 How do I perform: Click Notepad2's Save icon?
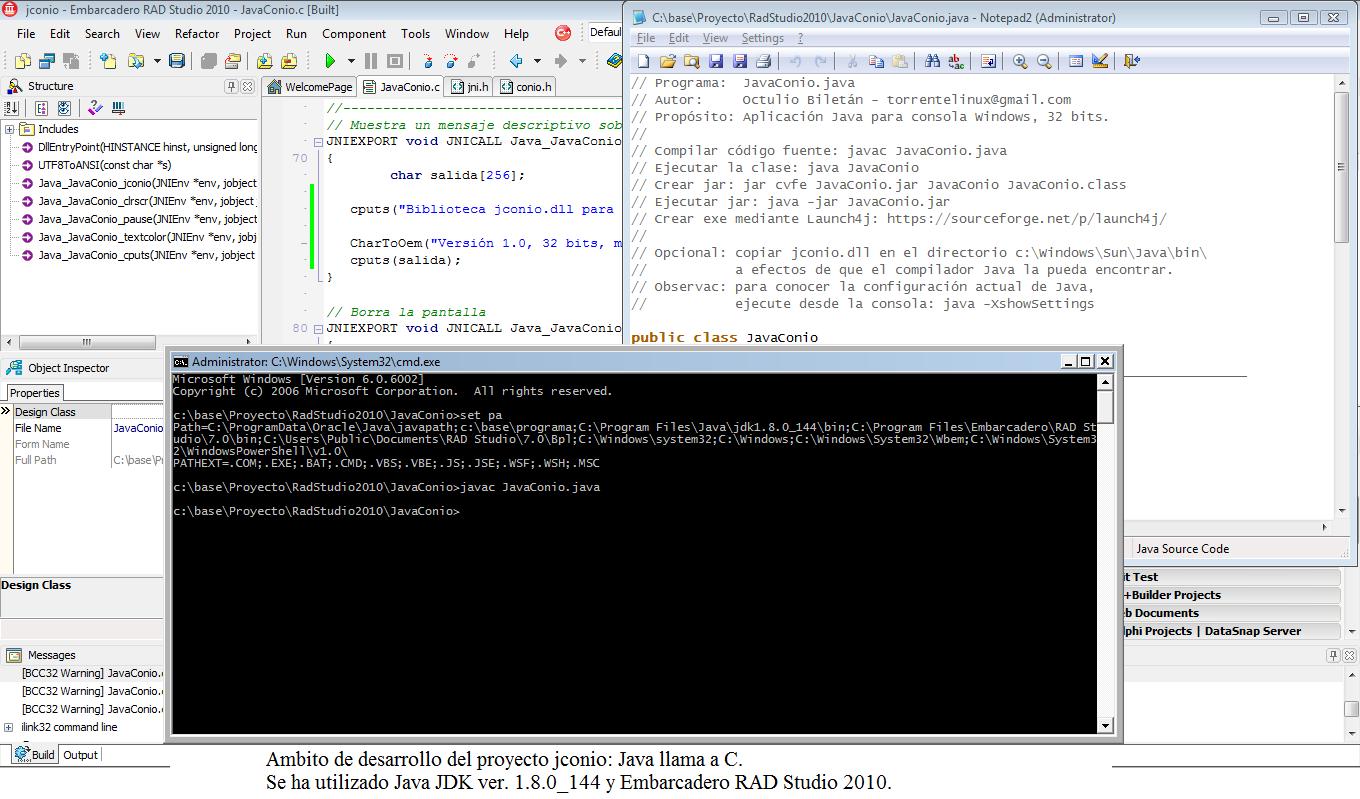[x=716, y=61]
